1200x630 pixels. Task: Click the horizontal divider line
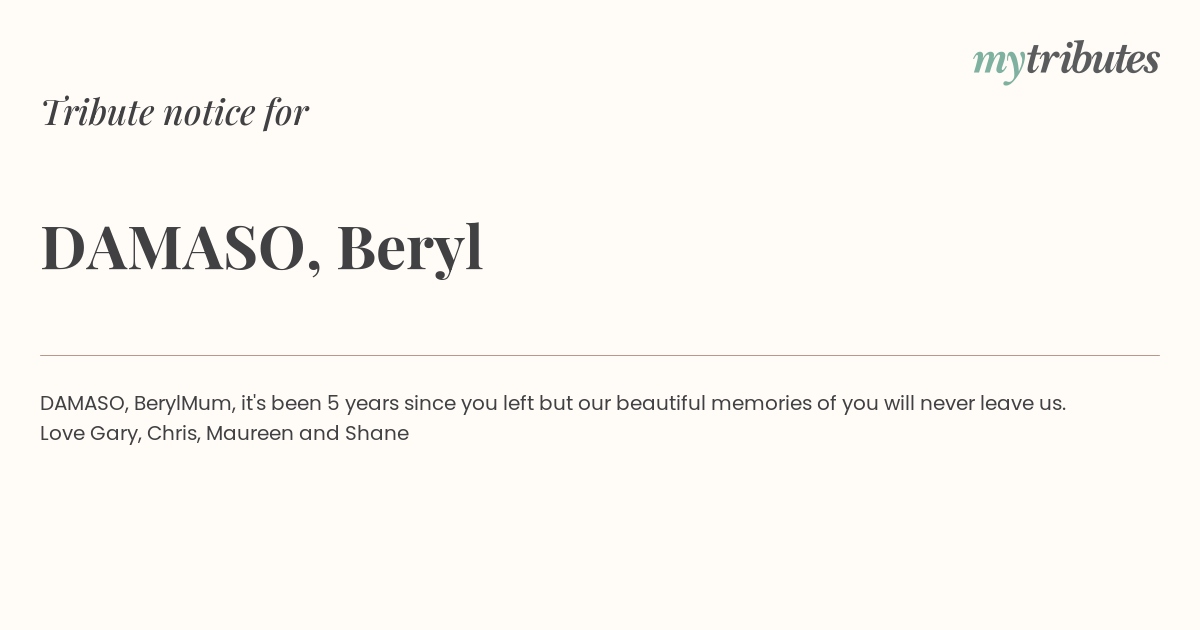[x=600, y=355]
